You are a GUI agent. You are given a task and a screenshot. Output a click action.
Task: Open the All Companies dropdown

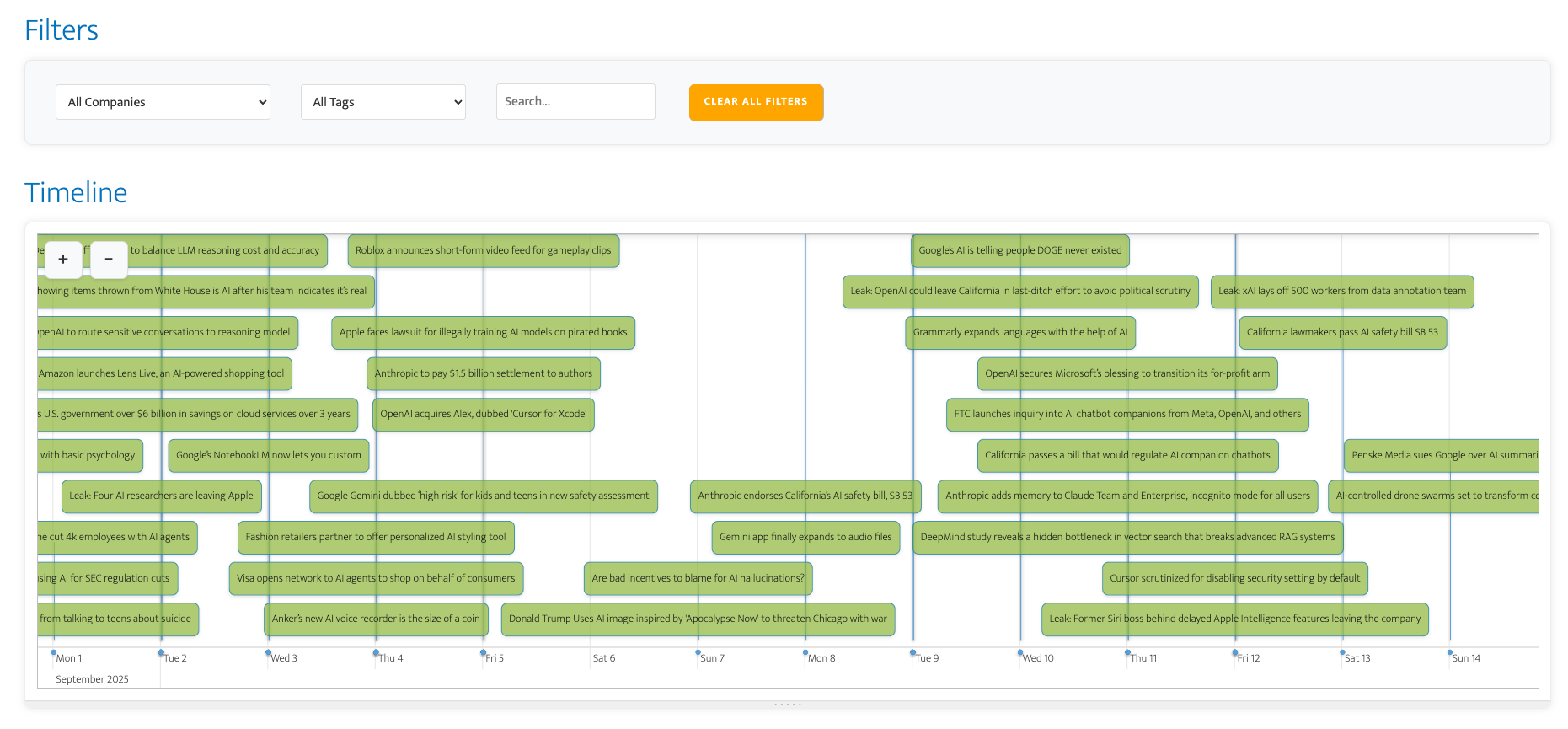pyautogui.click(x=163, y=102)
